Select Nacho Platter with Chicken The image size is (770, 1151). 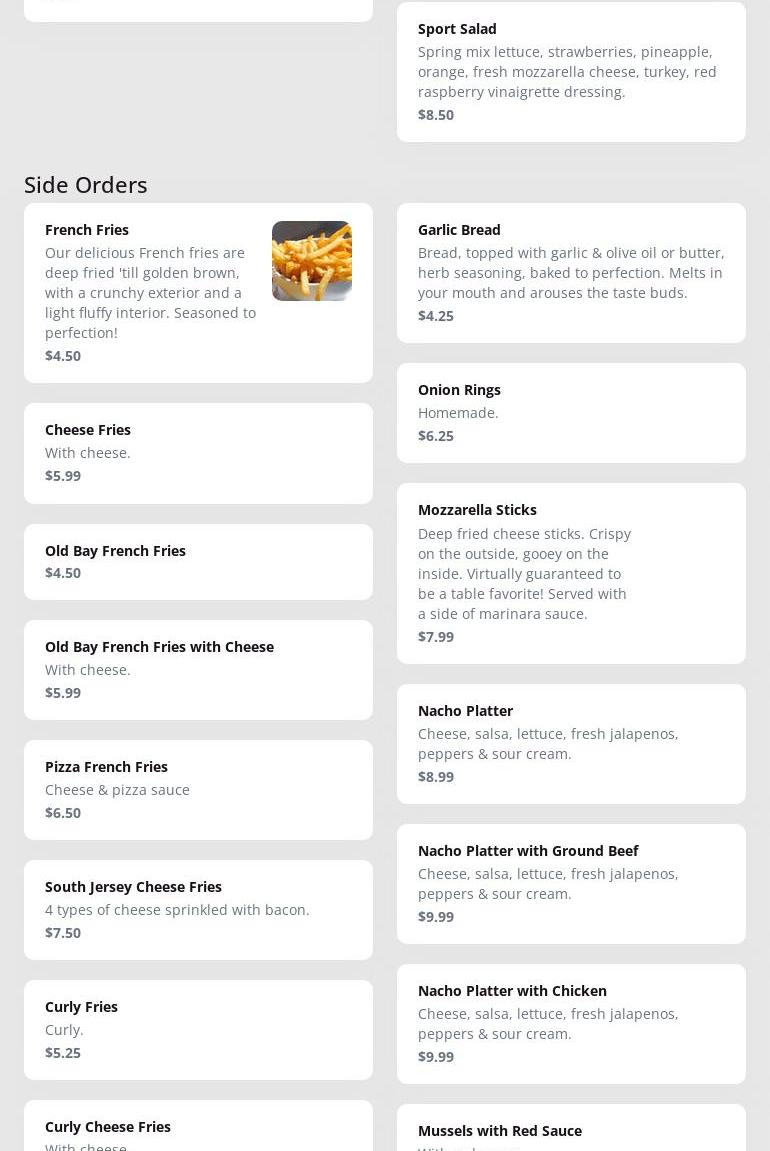tap(570, 1023)
